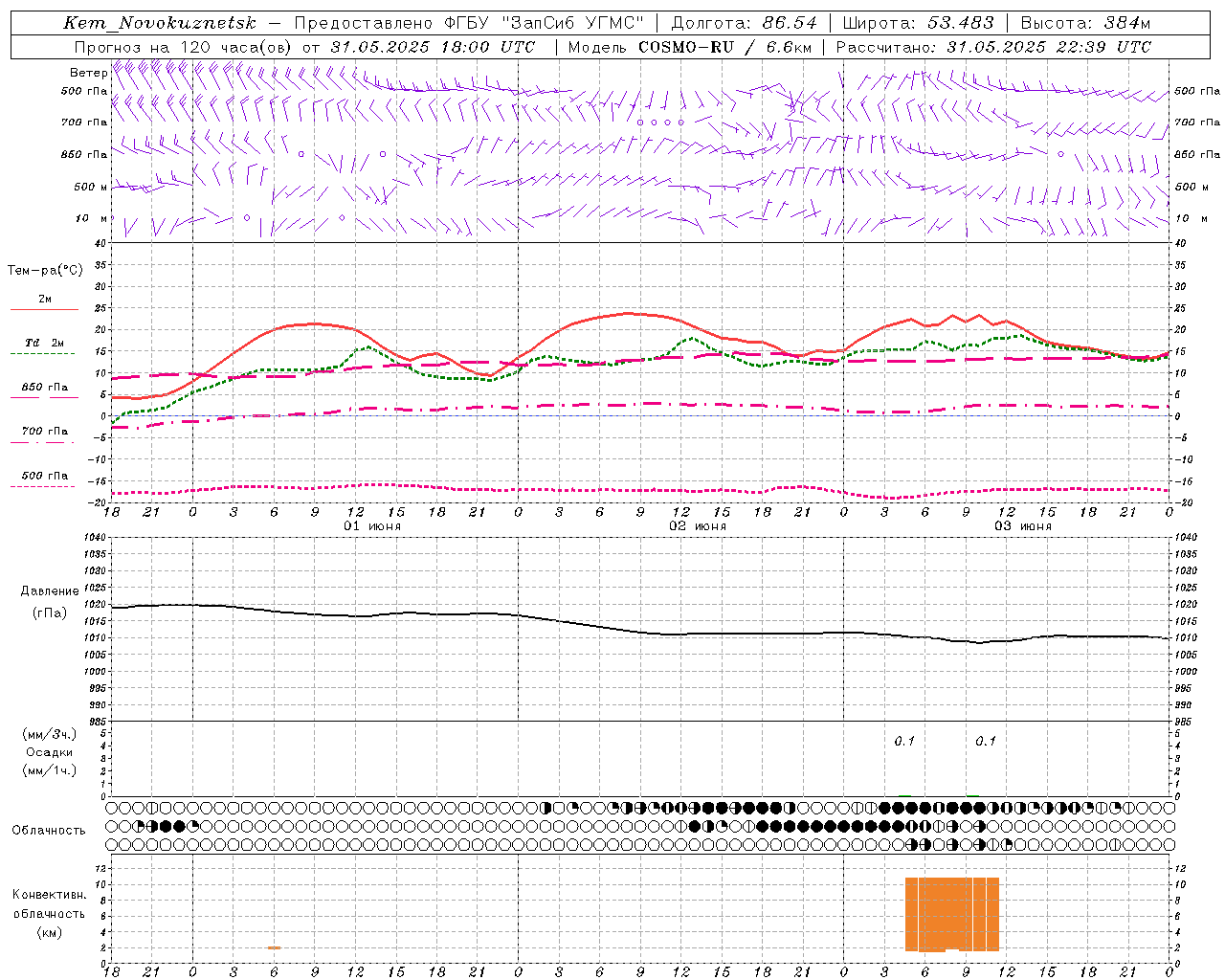The width and height of the screenshot is (1225, 980).
Task: Select the 'Тем-ра(°C)' temperature axis label
Action: pyautogui.click(x=45, y=271)
